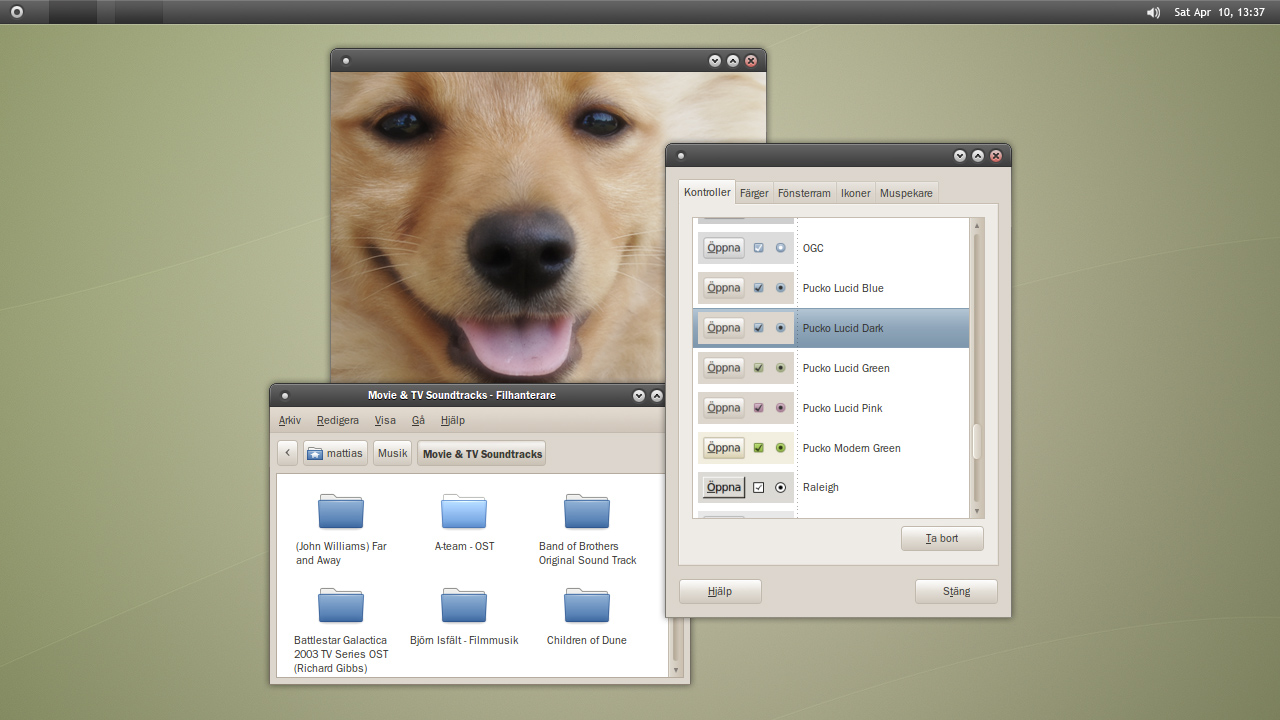Click the Movie & TV Soundtracks path button
1280x720 pixels.
pyautogui.click(x=482, y=453)
